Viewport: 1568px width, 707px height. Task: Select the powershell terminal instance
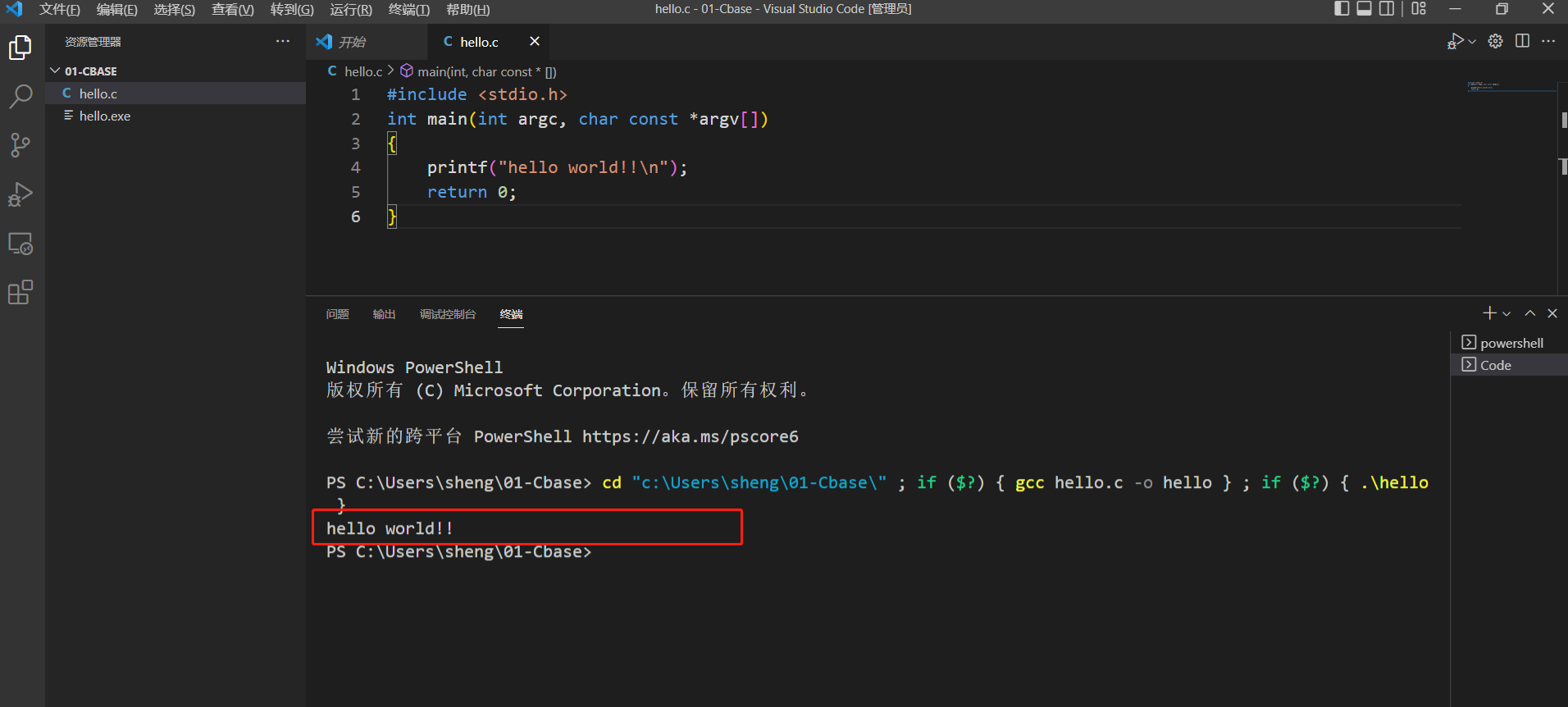pyautogui.click(x=1509, y=343)
